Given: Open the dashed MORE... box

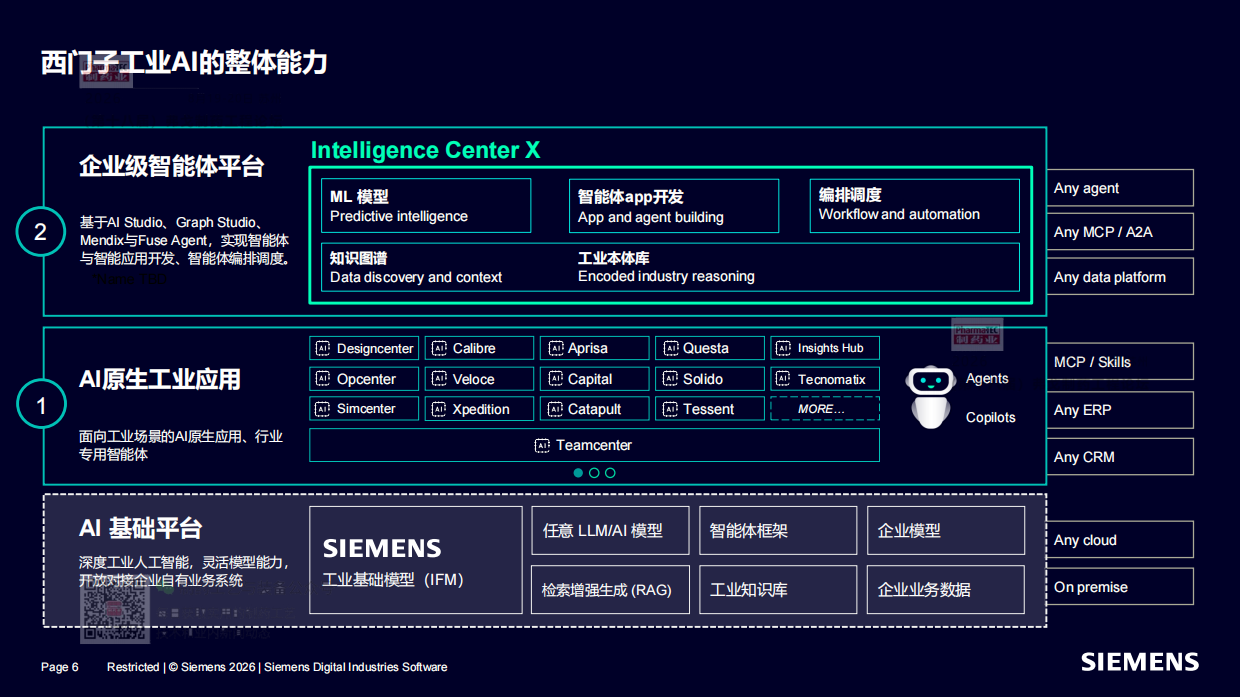Looking at the screenshot, I should click(x=825, y=409).
